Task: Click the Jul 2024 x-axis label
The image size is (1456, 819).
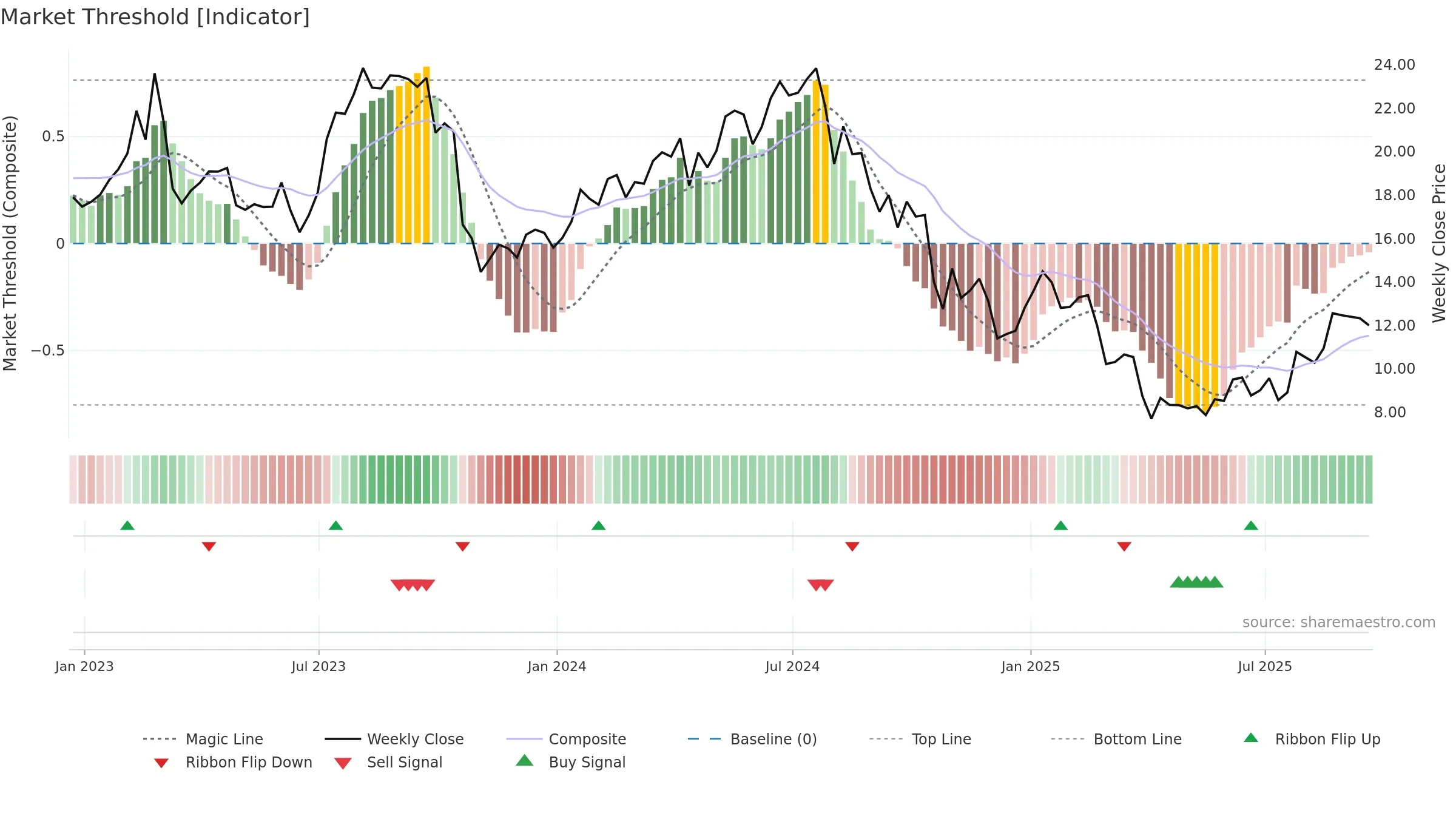Action: click(x=792, y=666)
